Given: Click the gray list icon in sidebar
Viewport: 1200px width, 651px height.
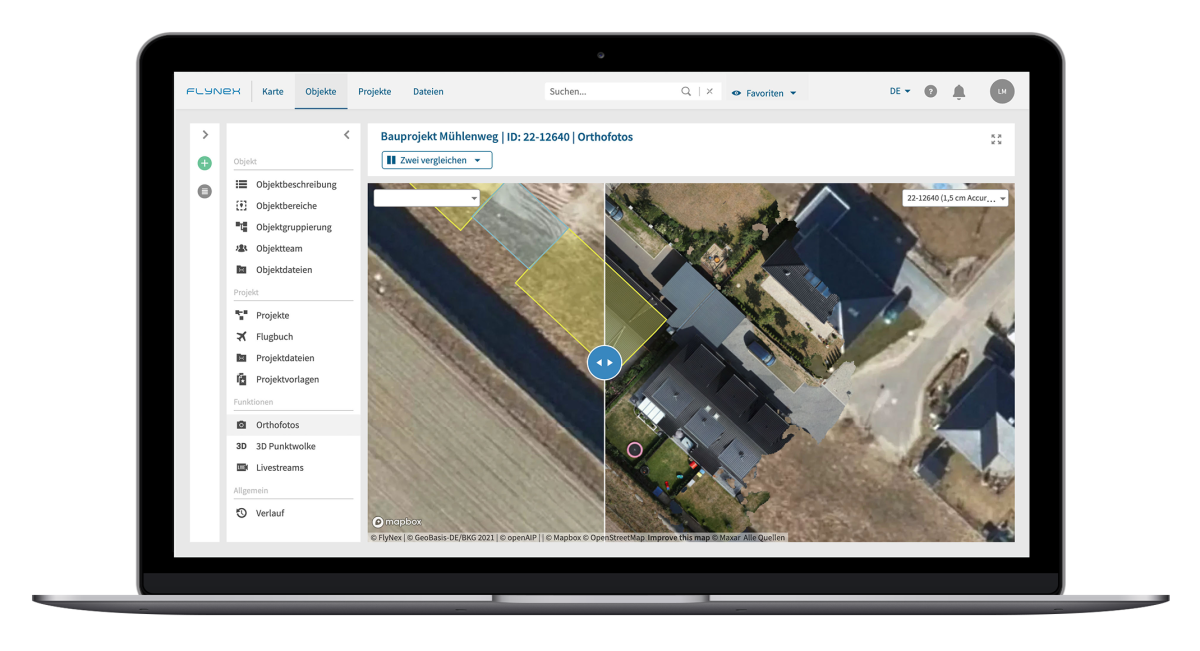Looking at the screenshot, I should pyautogui.click(x=205, y=191).
